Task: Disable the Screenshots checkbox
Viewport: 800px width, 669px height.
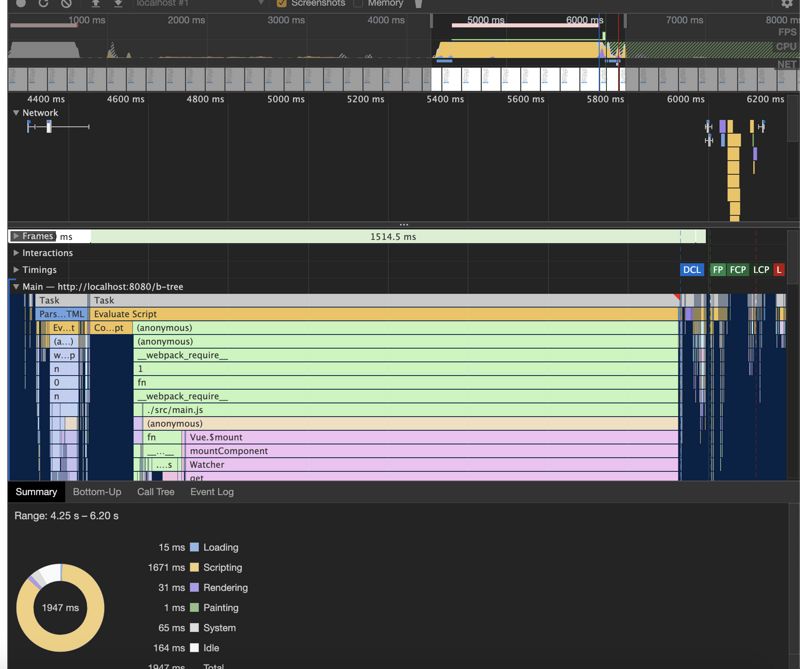Action: point(282,3)
